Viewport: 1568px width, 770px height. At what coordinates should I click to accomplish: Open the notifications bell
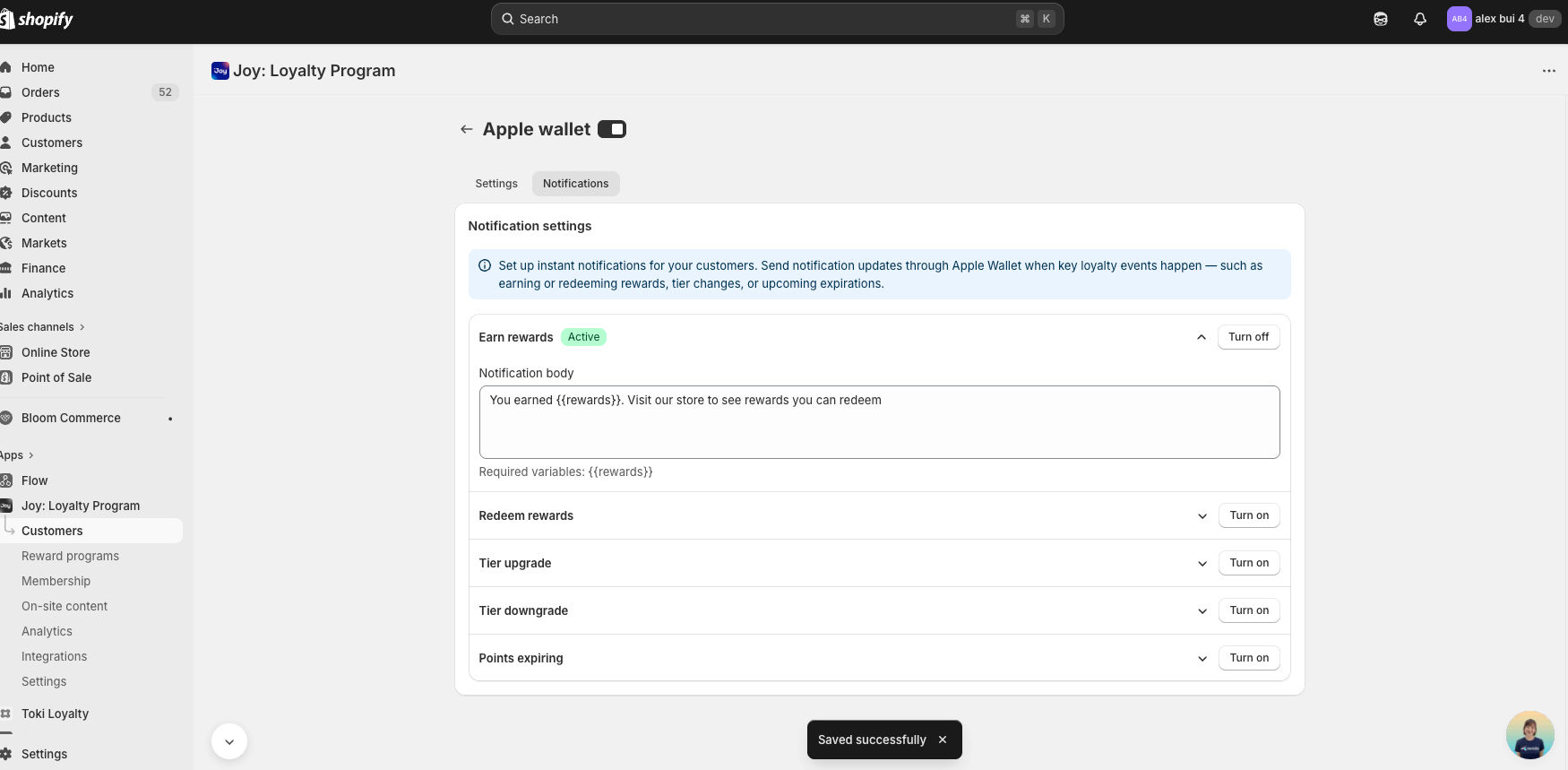click(x=1420, y=19)
